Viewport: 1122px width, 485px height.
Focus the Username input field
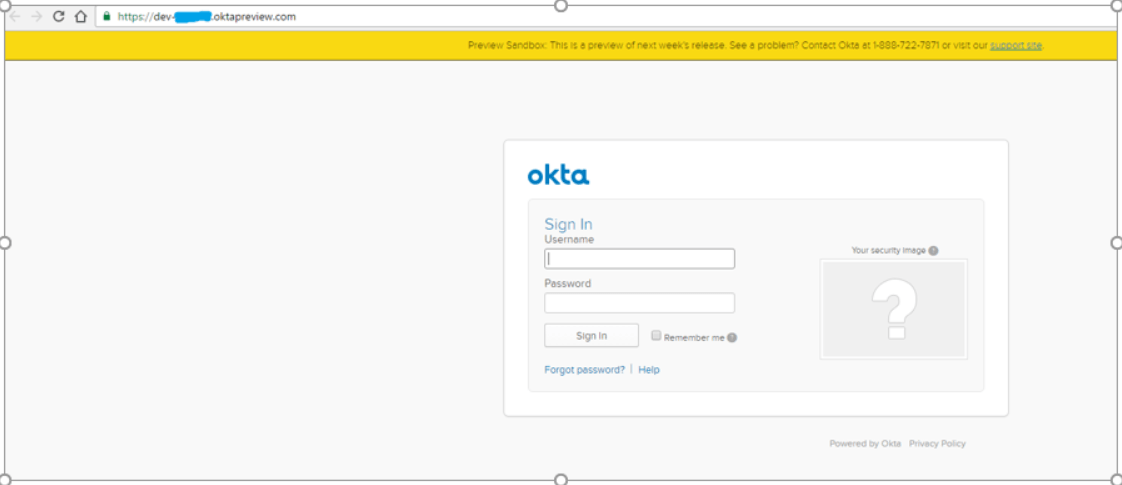(x=639, y=259)
